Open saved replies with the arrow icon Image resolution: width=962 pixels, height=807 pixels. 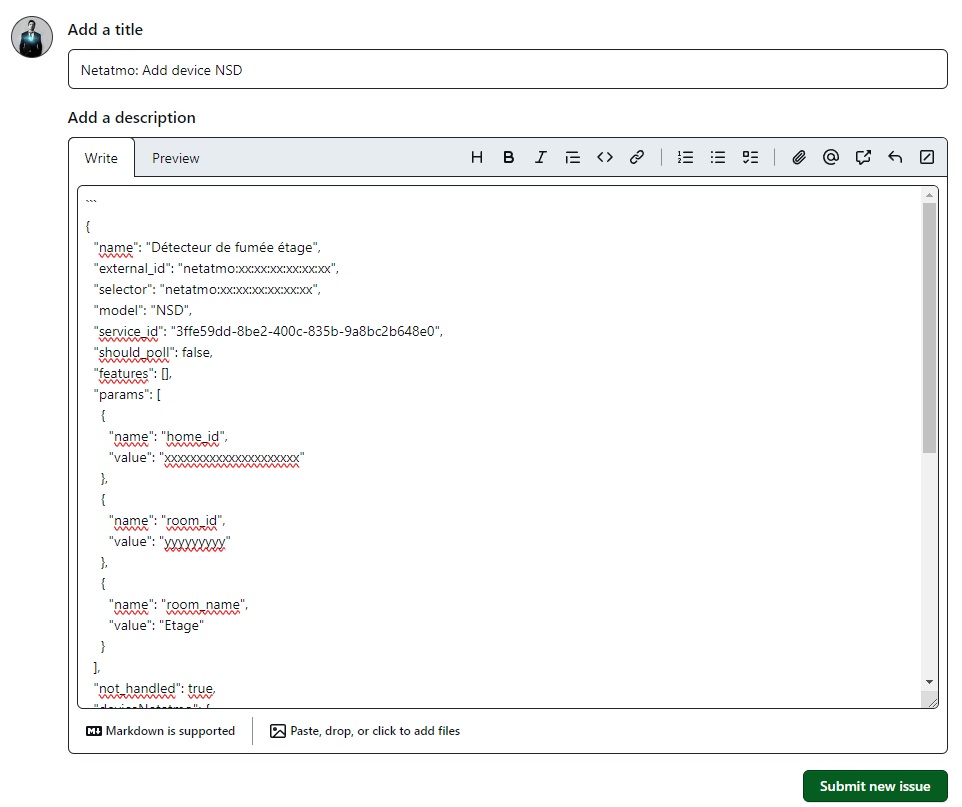point(895,157)
